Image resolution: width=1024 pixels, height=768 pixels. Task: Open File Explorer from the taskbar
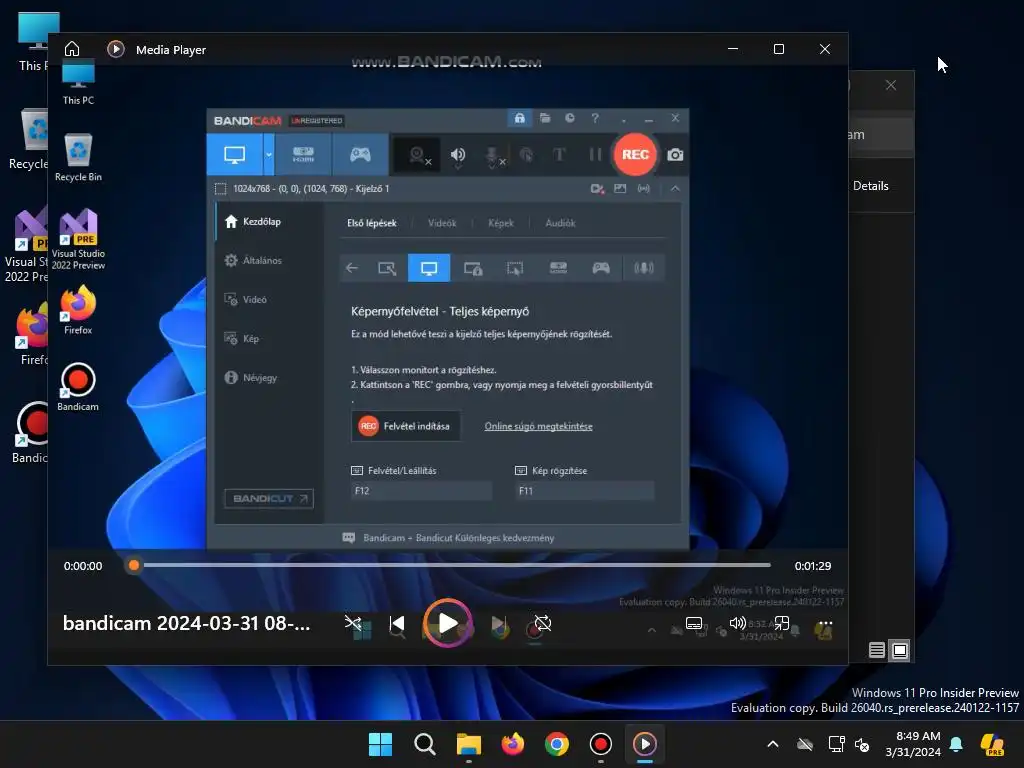coord(469,744)
